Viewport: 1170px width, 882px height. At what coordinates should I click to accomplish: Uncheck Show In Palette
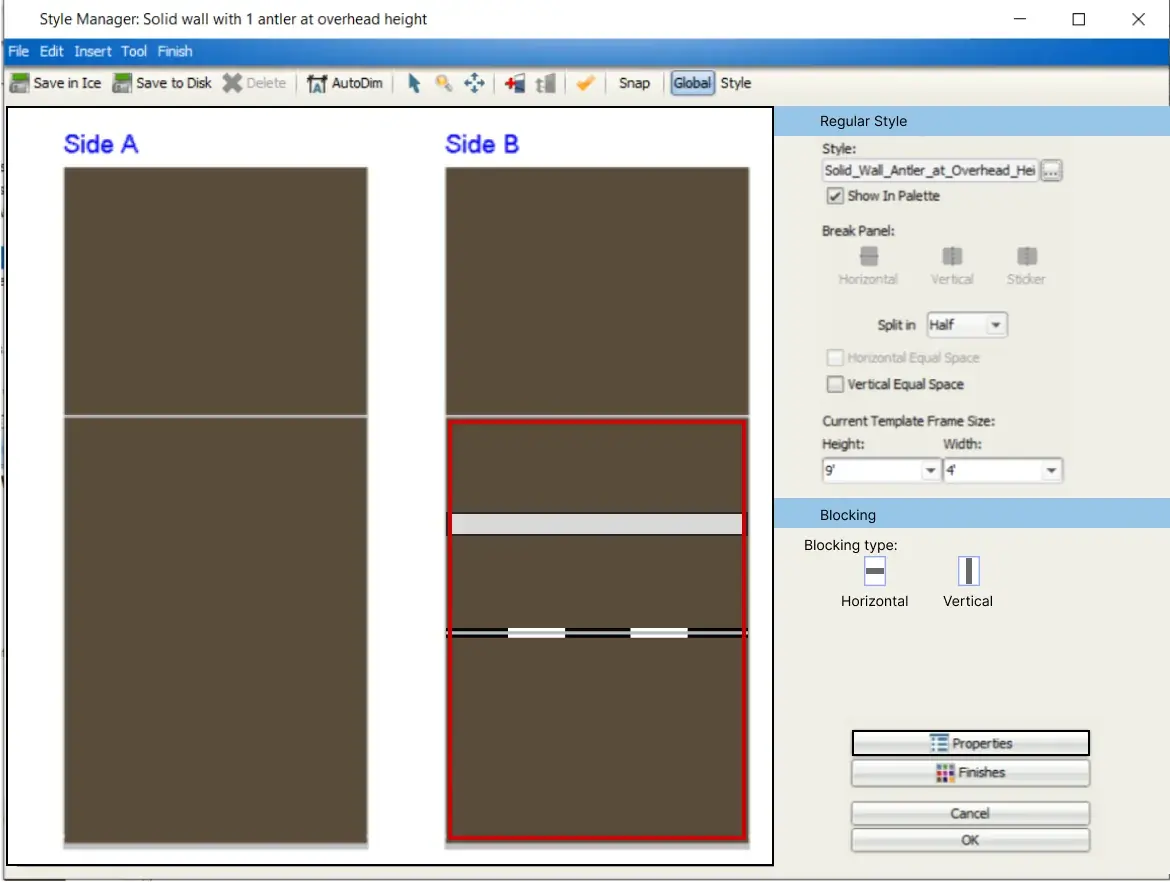[835, 196]
